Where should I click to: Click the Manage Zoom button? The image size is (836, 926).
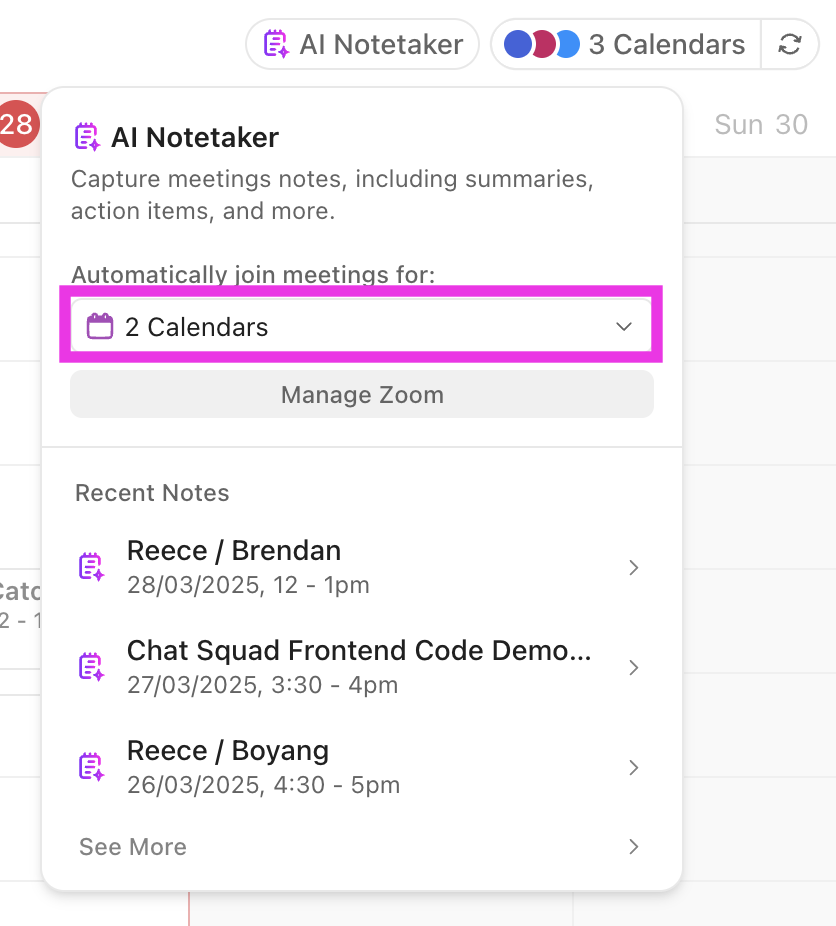pyautogui.click(x=362, y=395)
